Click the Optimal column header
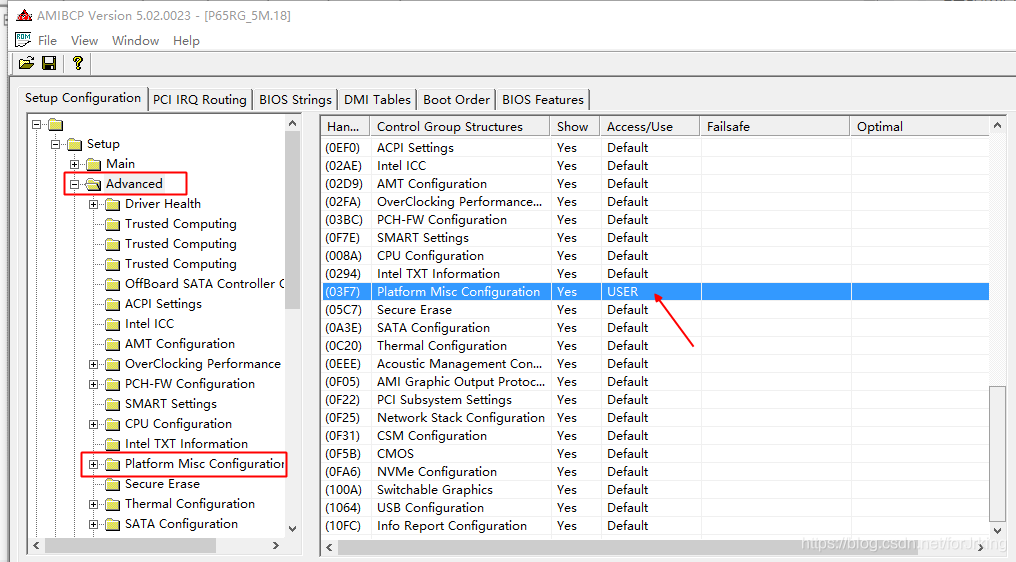The height and width of the screenshot is (562, 1016). tap(919, 126)
